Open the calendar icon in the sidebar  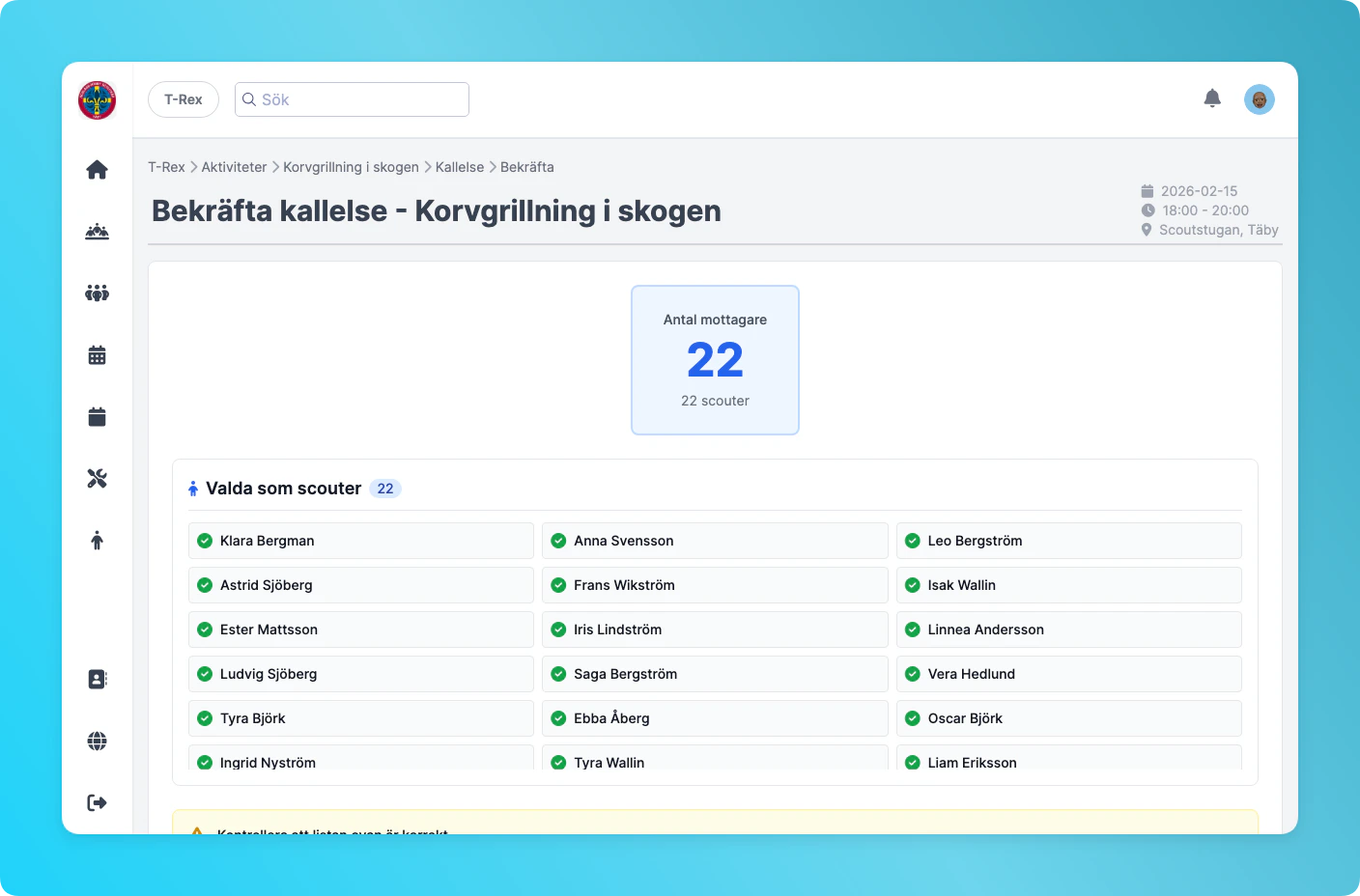point(97,354)
